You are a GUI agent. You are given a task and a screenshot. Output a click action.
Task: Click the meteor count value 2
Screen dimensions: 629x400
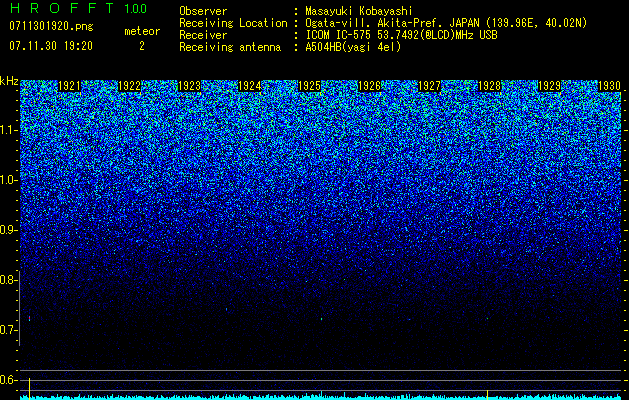(142, 46)
